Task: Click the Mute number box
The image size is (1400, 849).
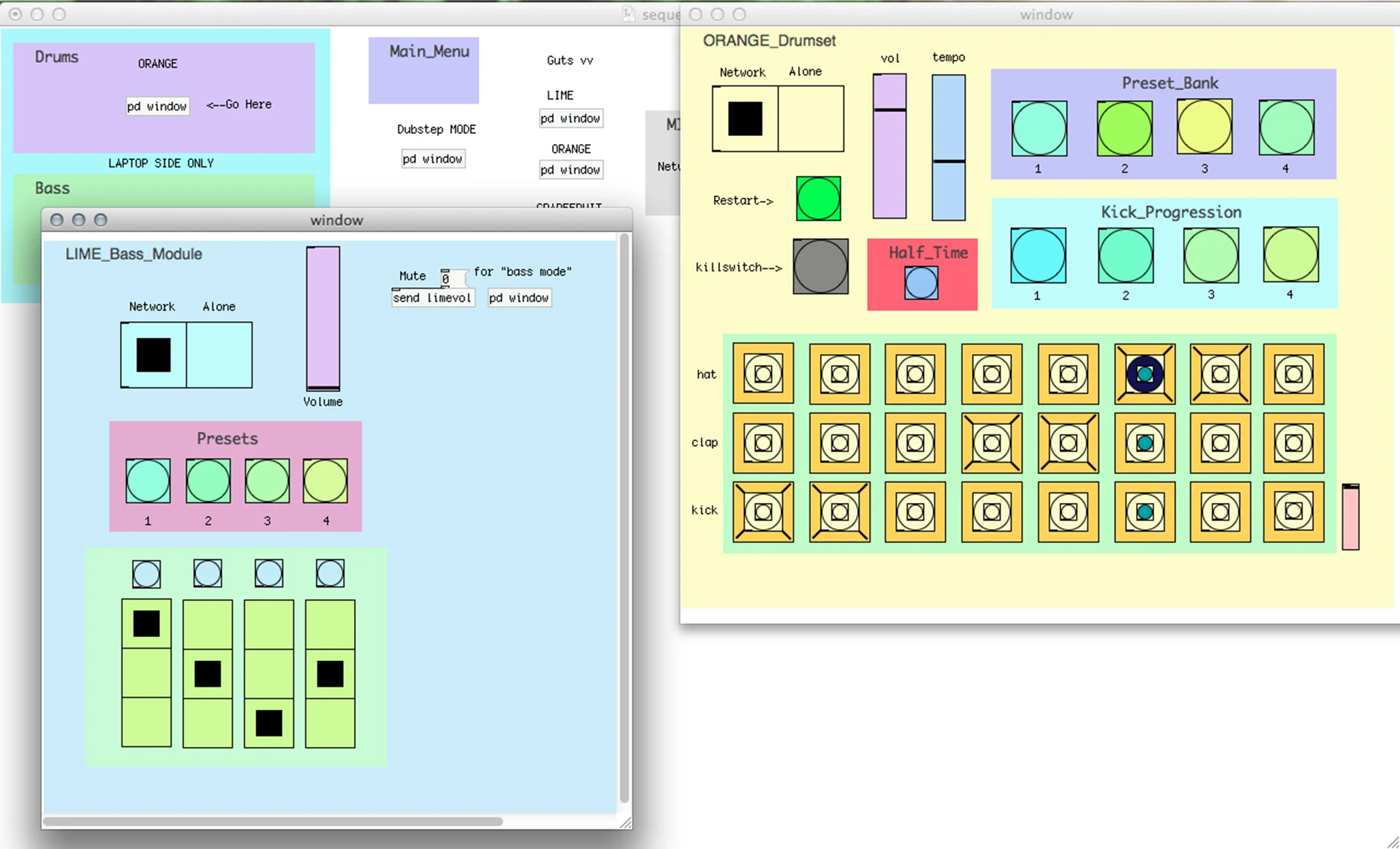Action: [x=451, y=277]
